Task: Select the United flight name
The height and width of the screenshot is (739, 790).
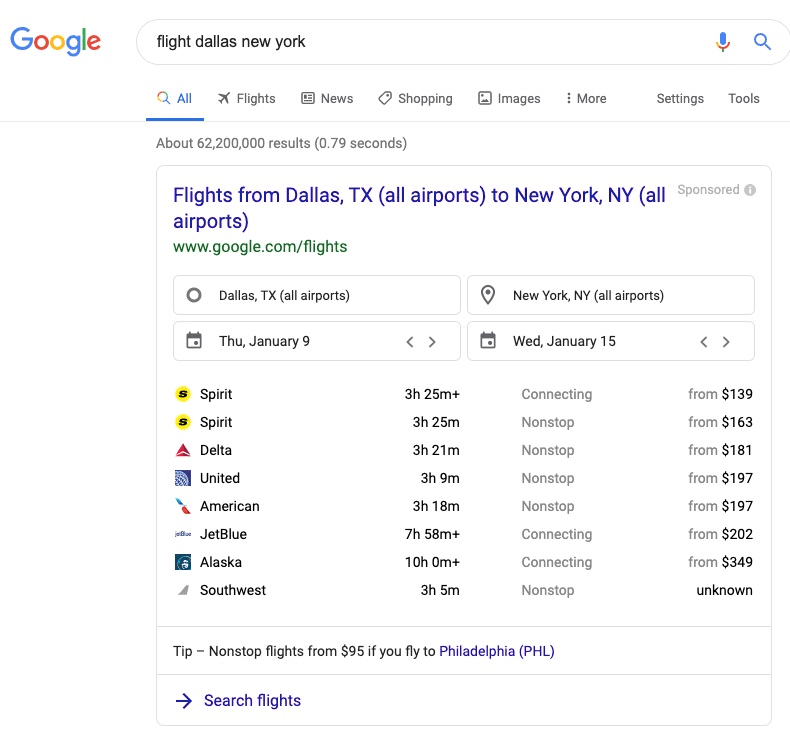Action: [220, 478]
